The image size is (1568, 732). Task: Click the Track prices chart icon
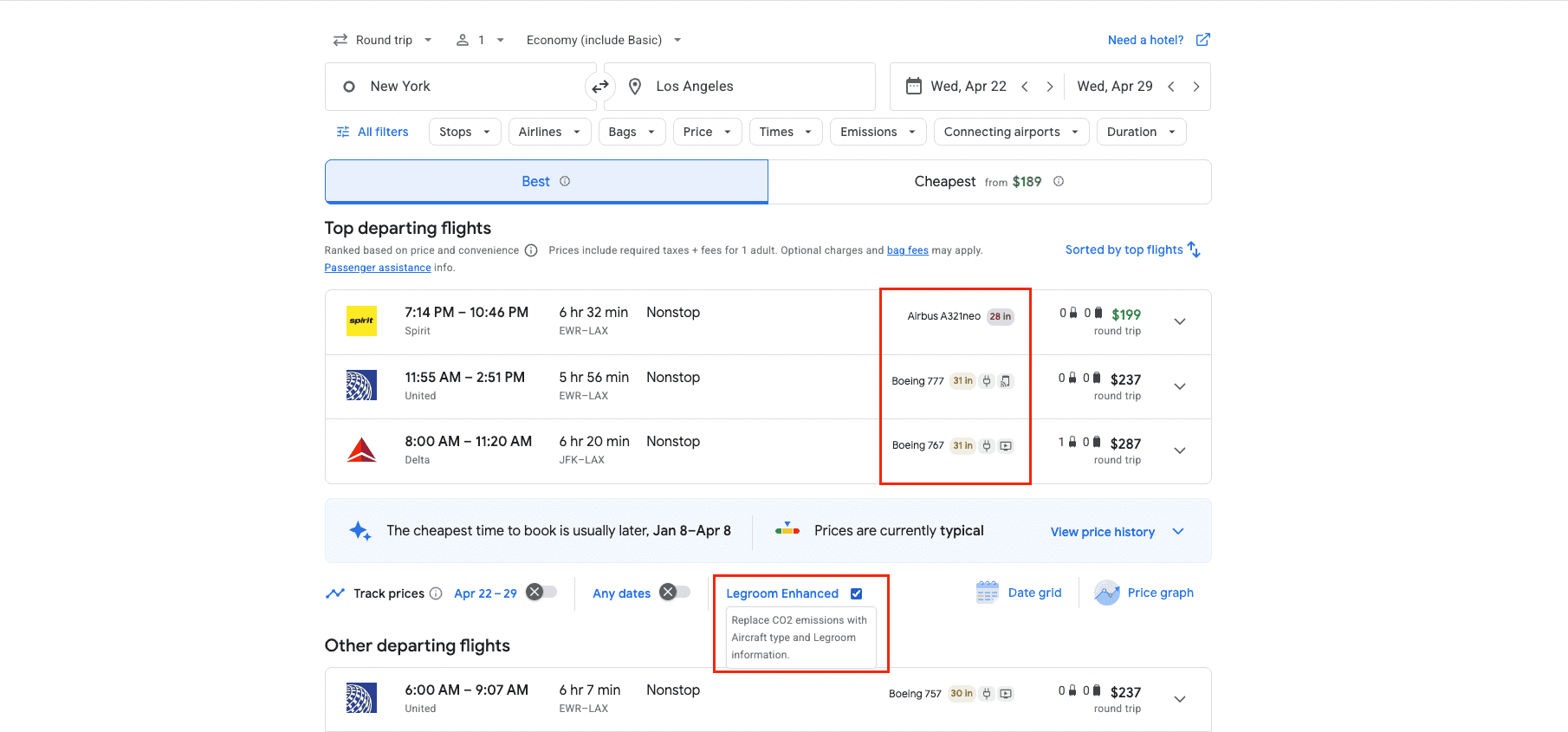point(335,593)
